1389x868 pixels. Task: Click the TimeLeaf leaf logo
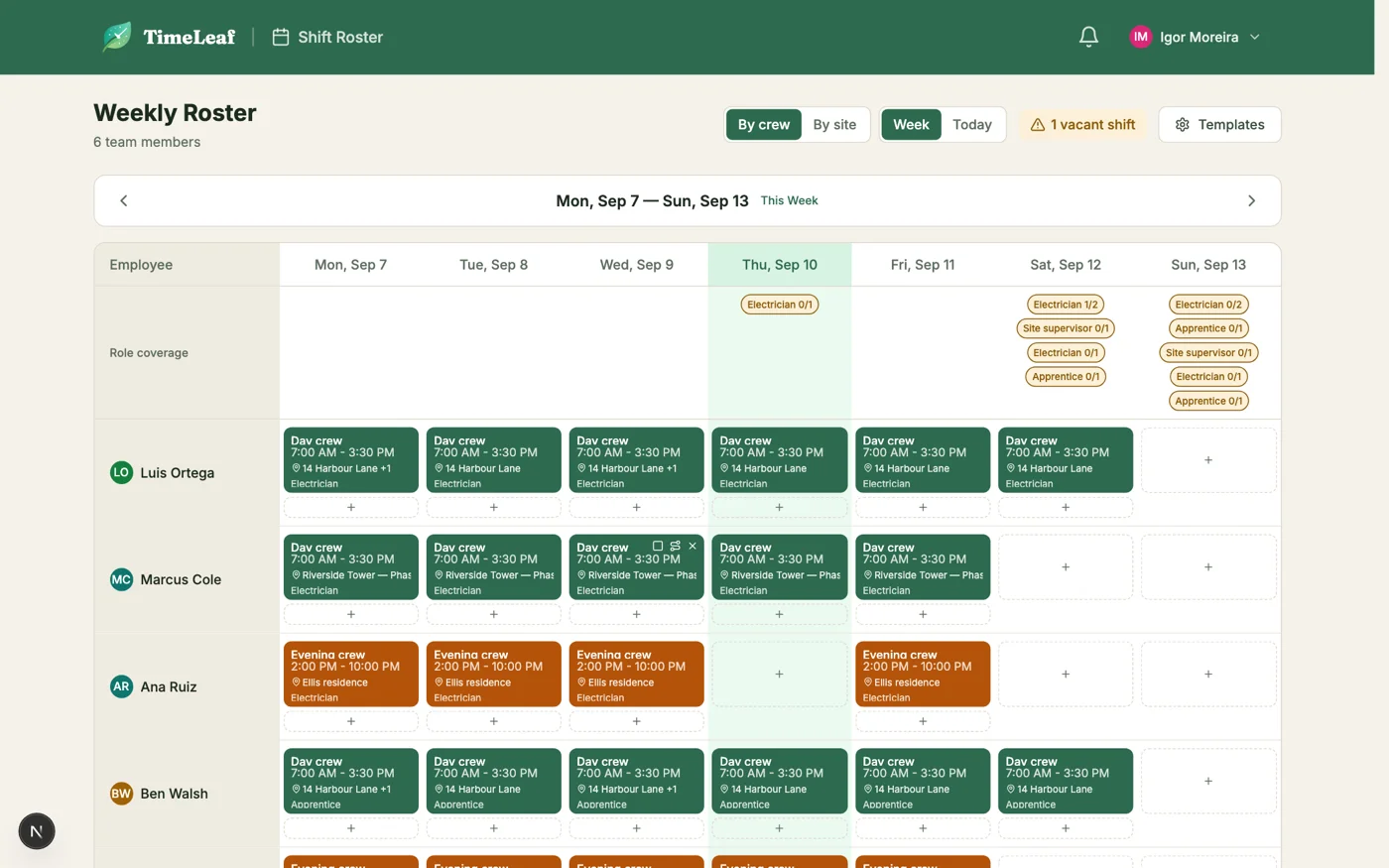click(x=117, y=37)
